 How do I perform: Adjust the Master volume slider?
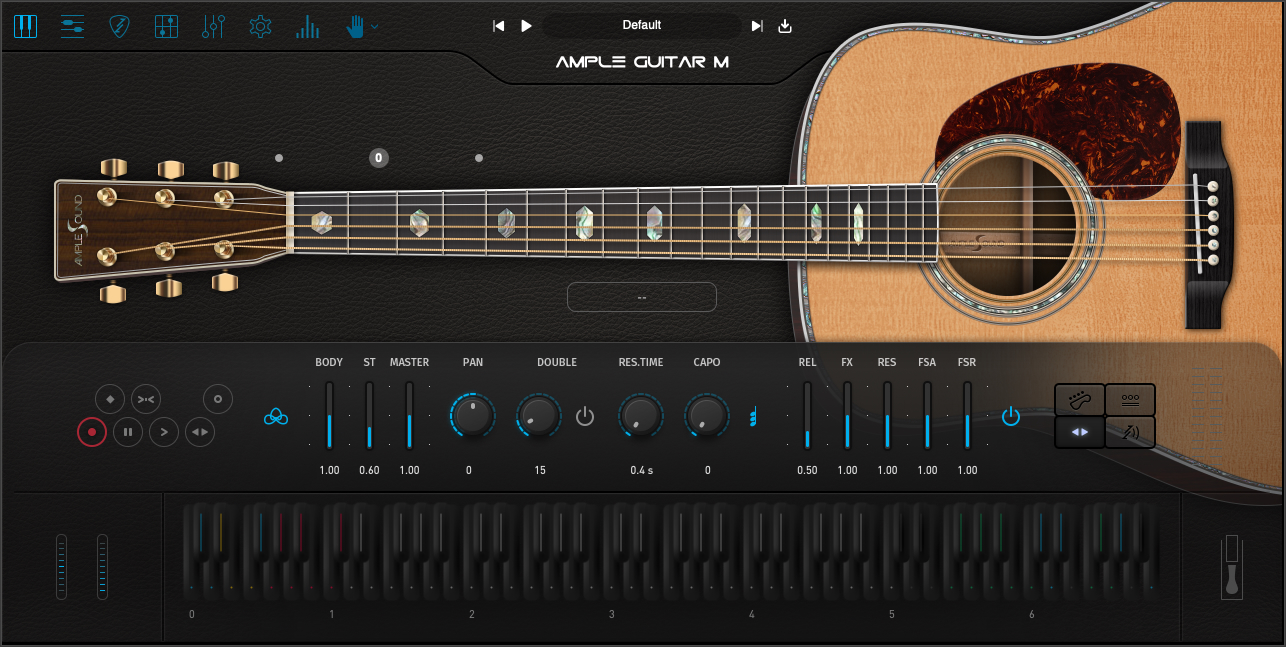point(409,416)
